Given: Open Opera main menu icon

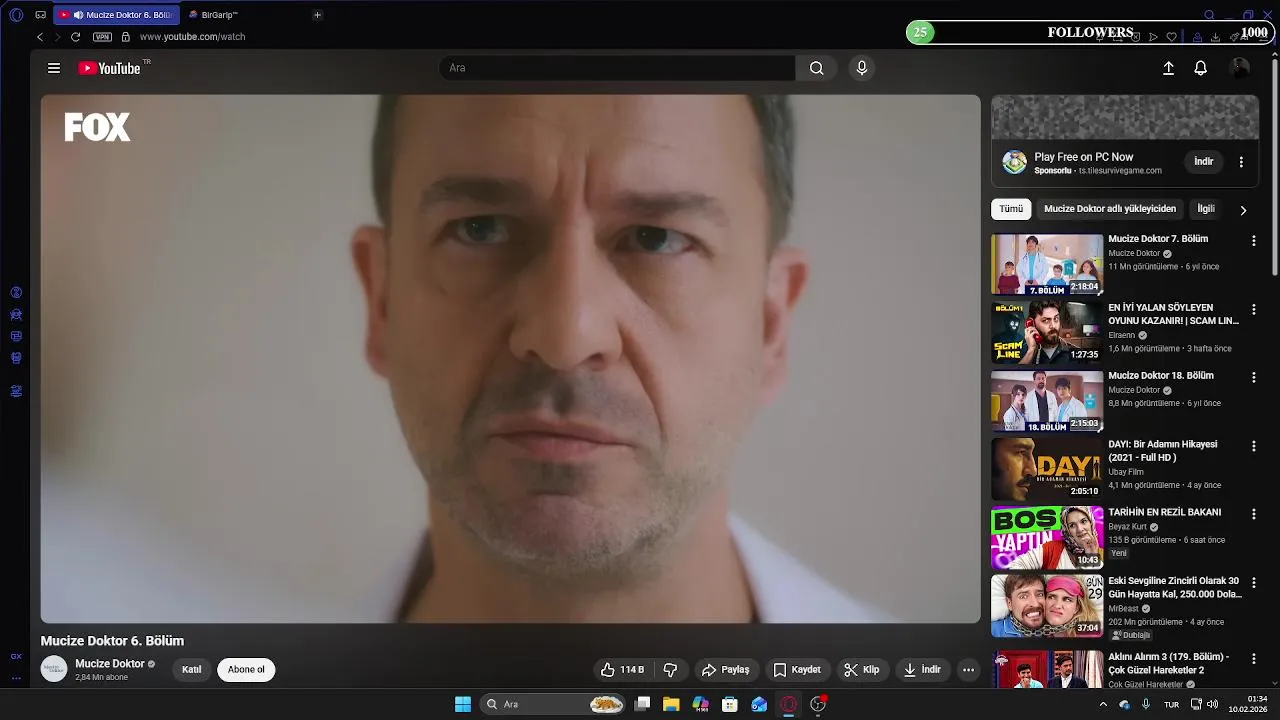Looking at the screenshot, I should (x=16, y=15).
